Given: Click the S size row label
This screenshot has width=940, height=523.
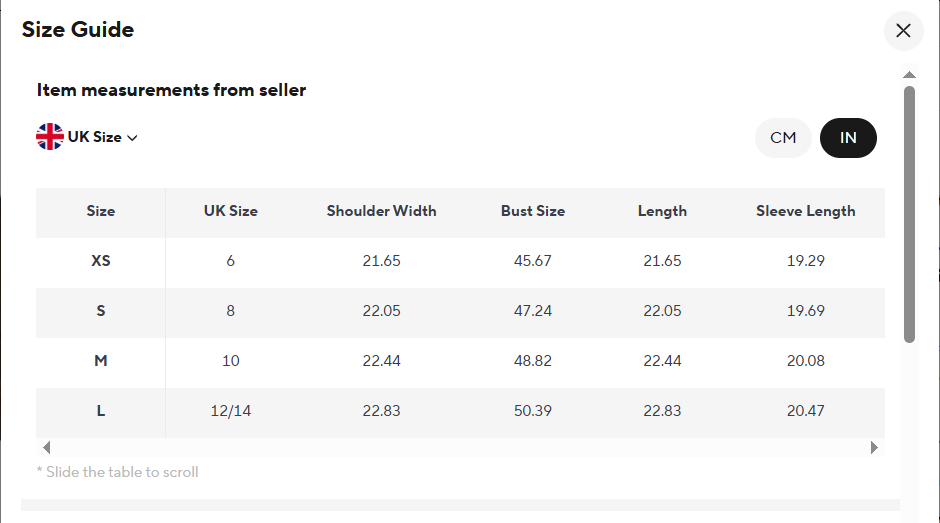Looking at the screenshot, I should [101, 311].
